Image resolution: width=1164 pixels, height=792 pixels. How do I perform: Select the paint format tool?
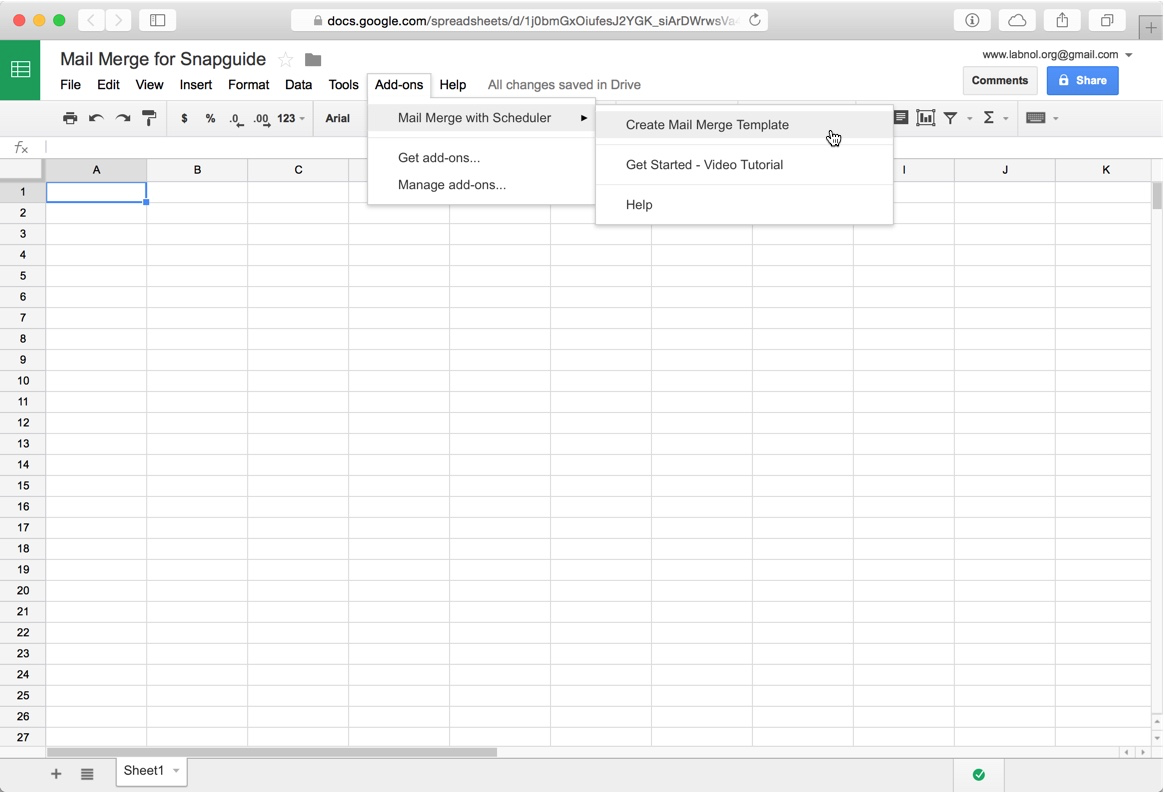(x=149, y=118)
